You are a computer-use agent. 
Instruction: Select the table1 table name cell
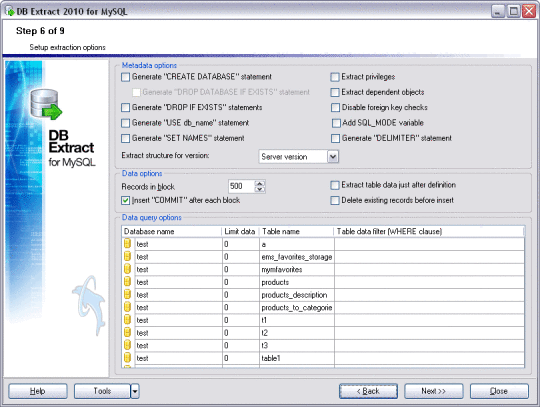(x=297, y=358)
